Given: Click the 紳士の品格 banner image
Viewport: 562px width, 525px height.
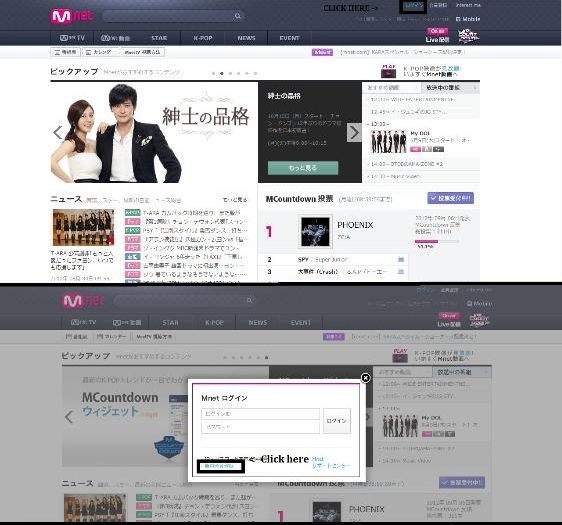Looking at the screenshot, I should point(154,132).
